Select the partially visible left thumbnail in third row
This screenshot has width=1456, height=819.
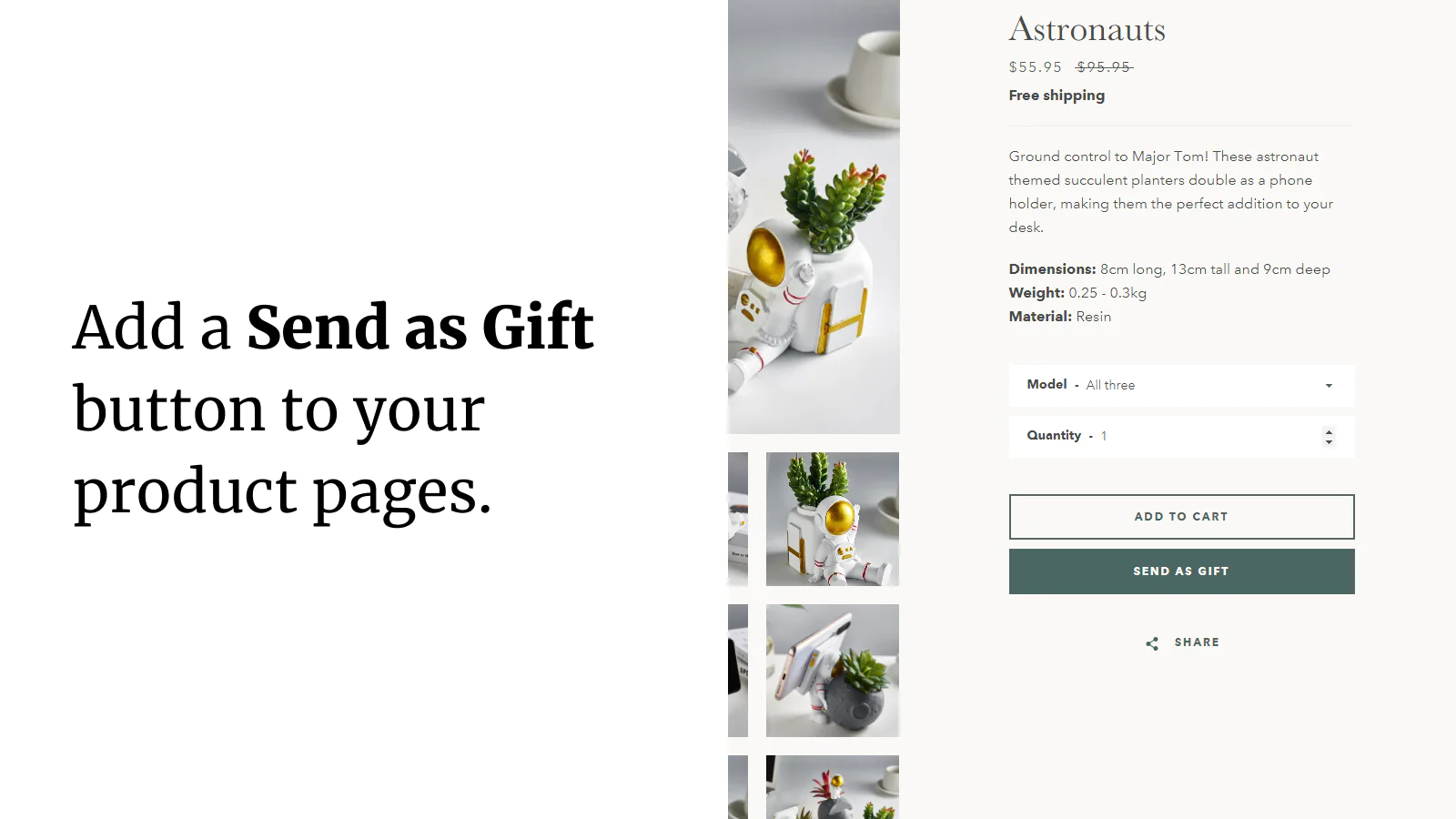(x=738, y=671)
